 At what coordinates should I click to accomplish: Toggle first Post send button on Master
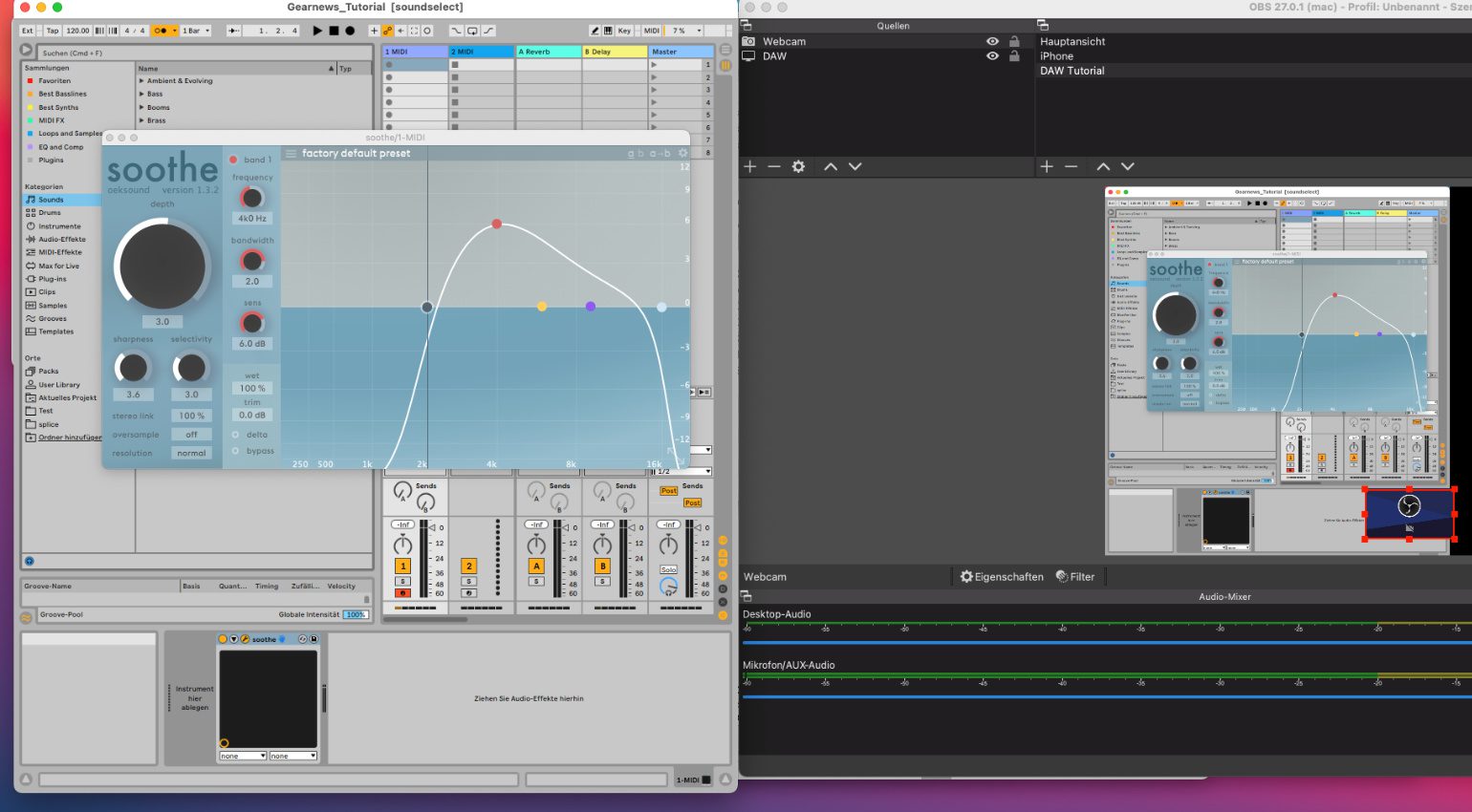click(x=669, y=491)
